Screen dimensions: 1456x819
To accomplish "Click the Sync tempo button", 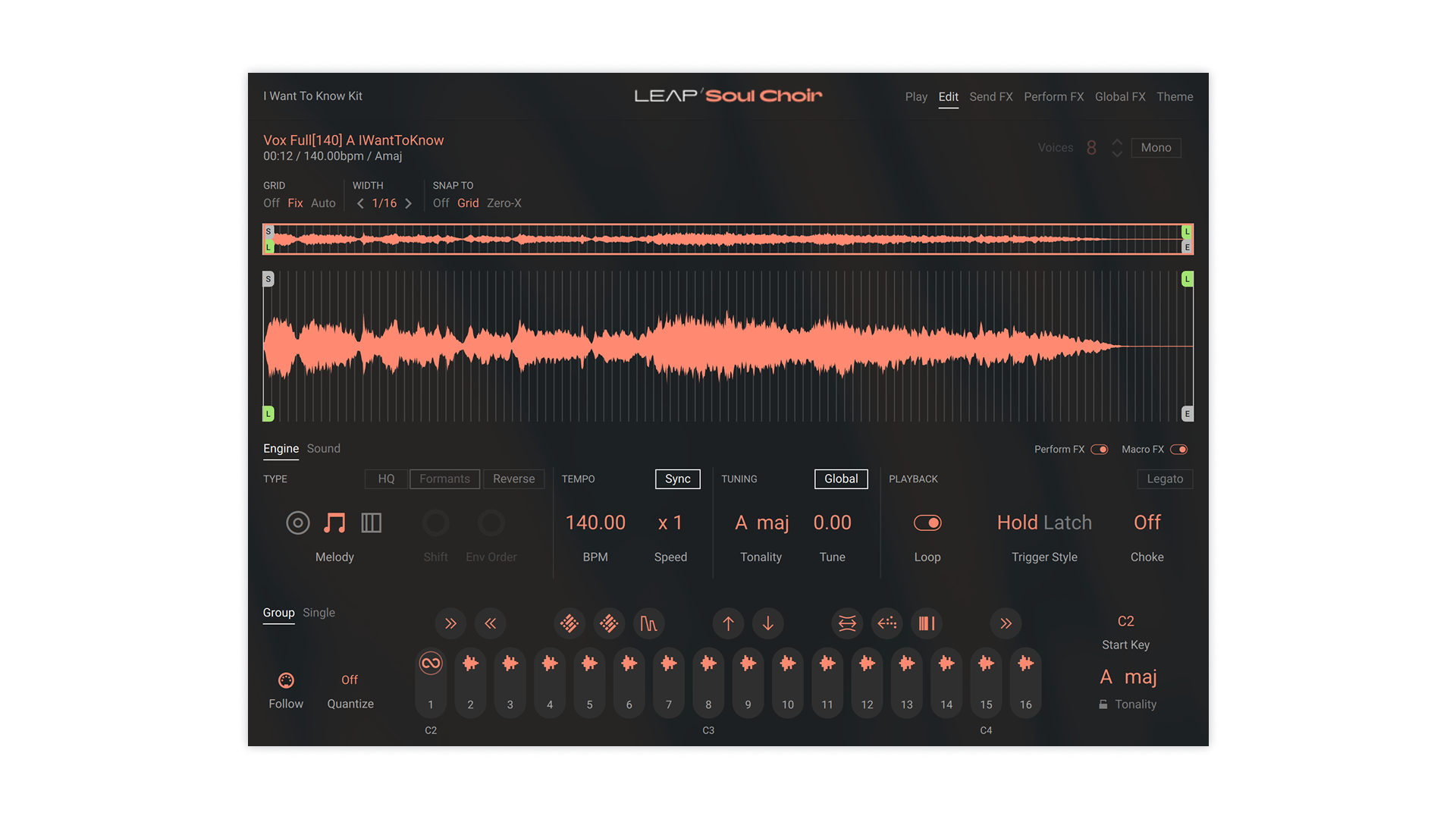I will (x=677, y=479).
